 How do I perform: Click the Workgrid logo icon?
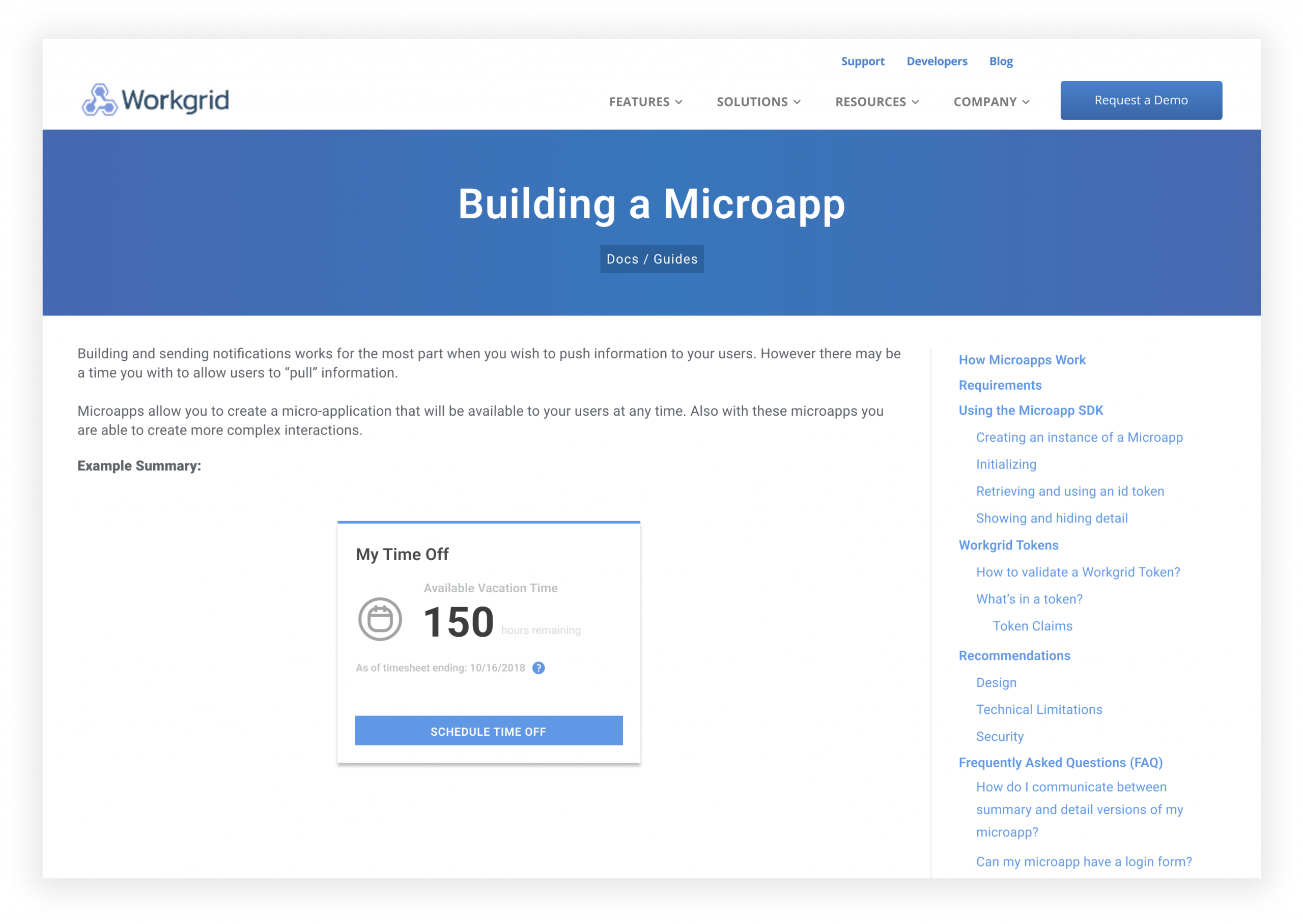(100, 100)
